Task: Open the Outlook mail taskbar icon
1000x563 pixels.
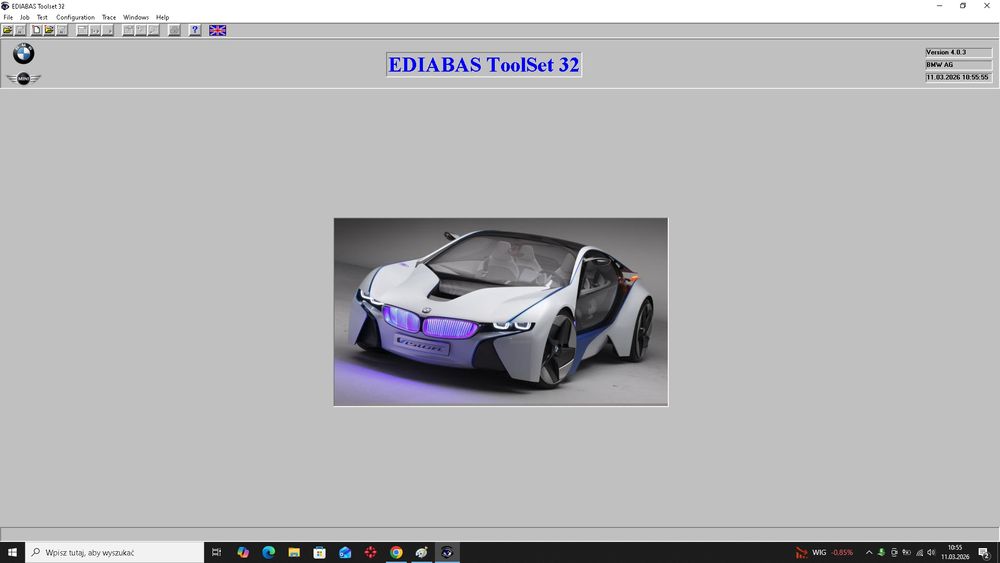Action: click(345, 552)
